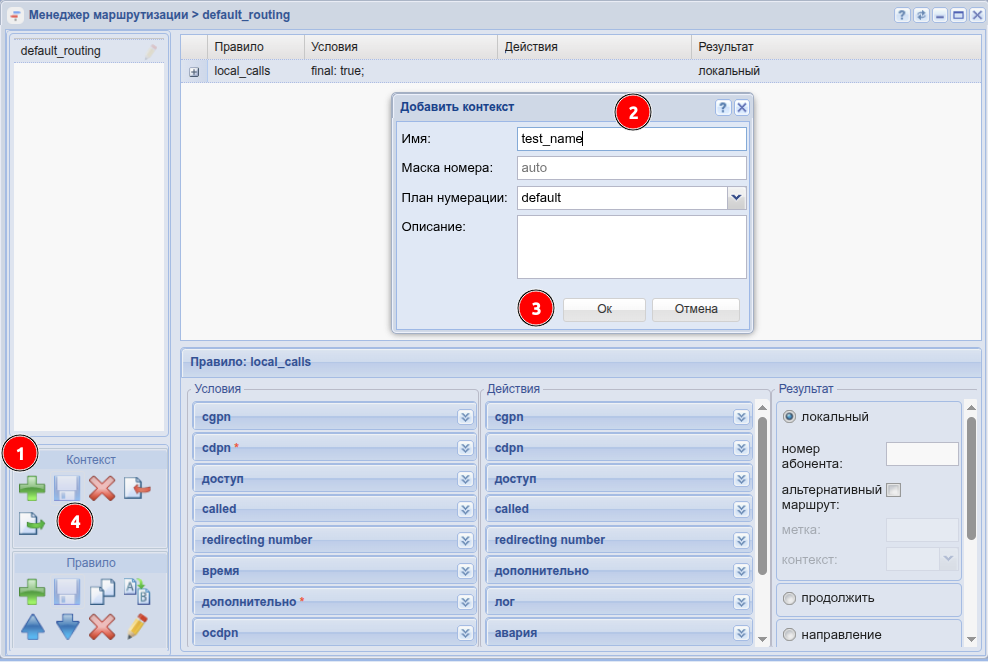The height and width of the screenshot is (662, 988).
Task: Expand the доступ actions section
Action: 741,479
